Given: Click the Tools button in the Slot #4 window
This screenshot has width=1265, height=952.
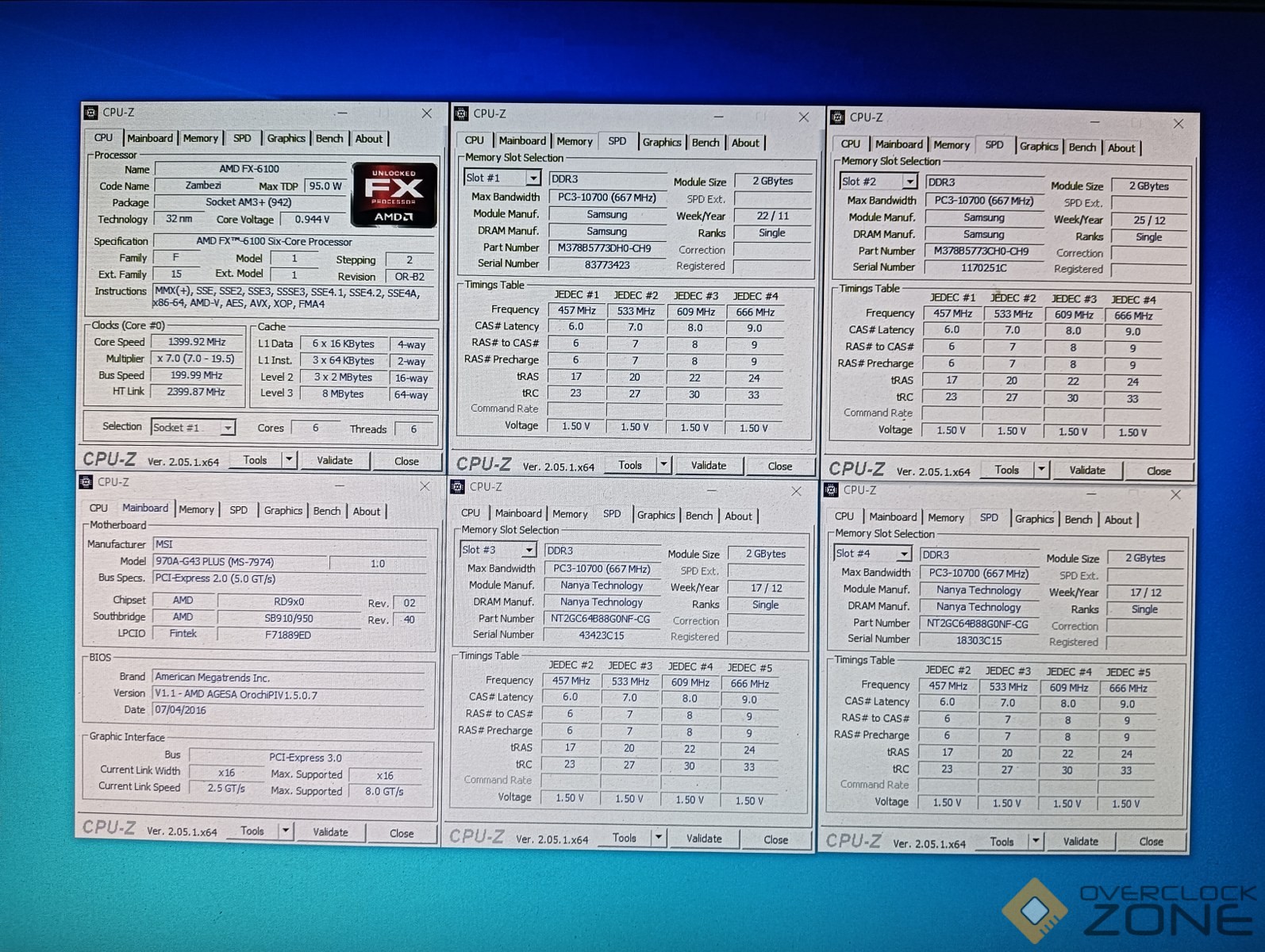Looking at the screenshot, I should pos(1002,842).
